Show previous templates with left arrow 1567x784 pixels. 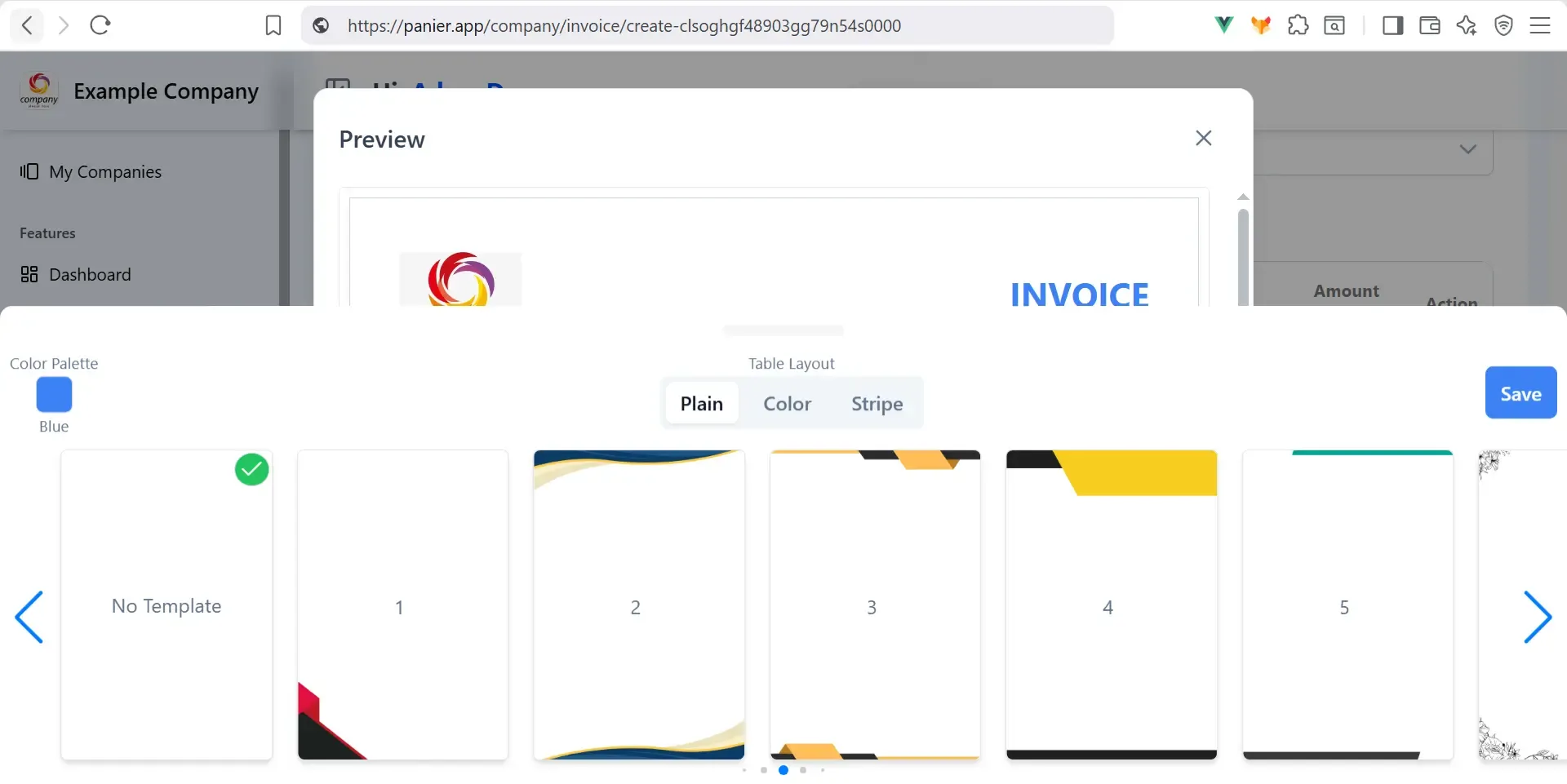(29, 617)
